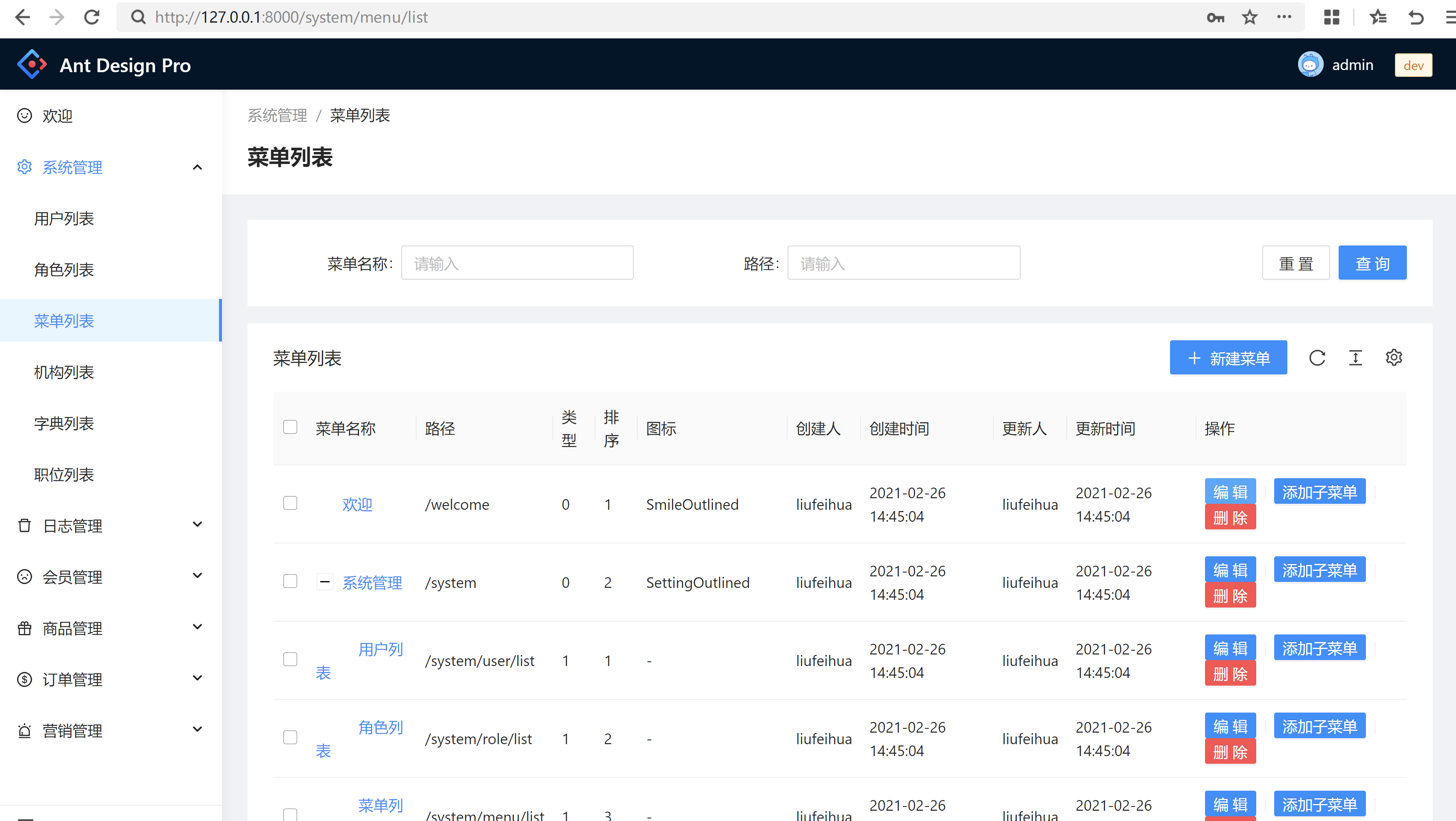
Task: Open the address bar three-dots menu
Action: pyautogui.click(x=1284, y=17)
